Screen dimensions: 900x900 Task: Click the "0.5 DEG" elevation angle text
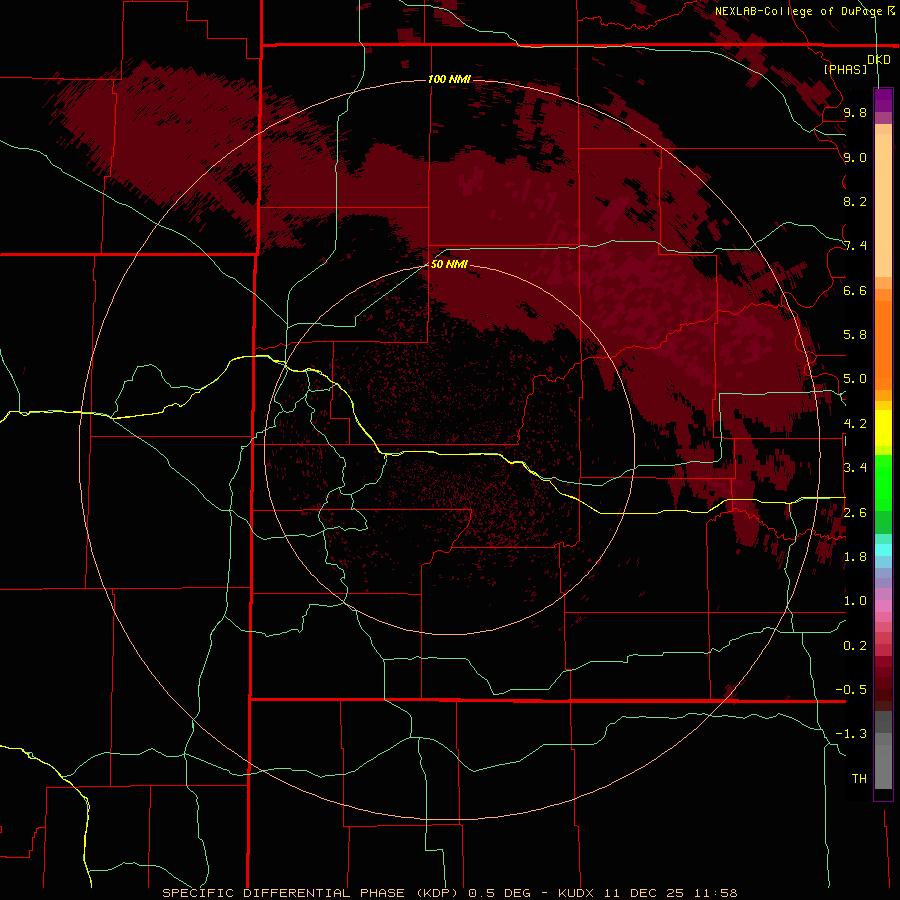point(498,893)
